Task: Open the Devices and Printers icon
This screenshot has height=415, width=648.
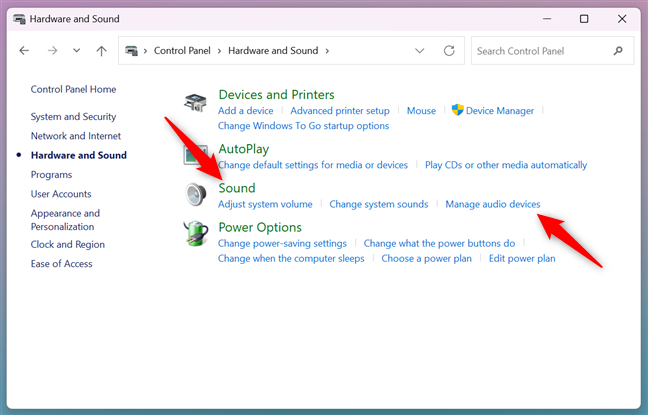Action: point(195,103)
